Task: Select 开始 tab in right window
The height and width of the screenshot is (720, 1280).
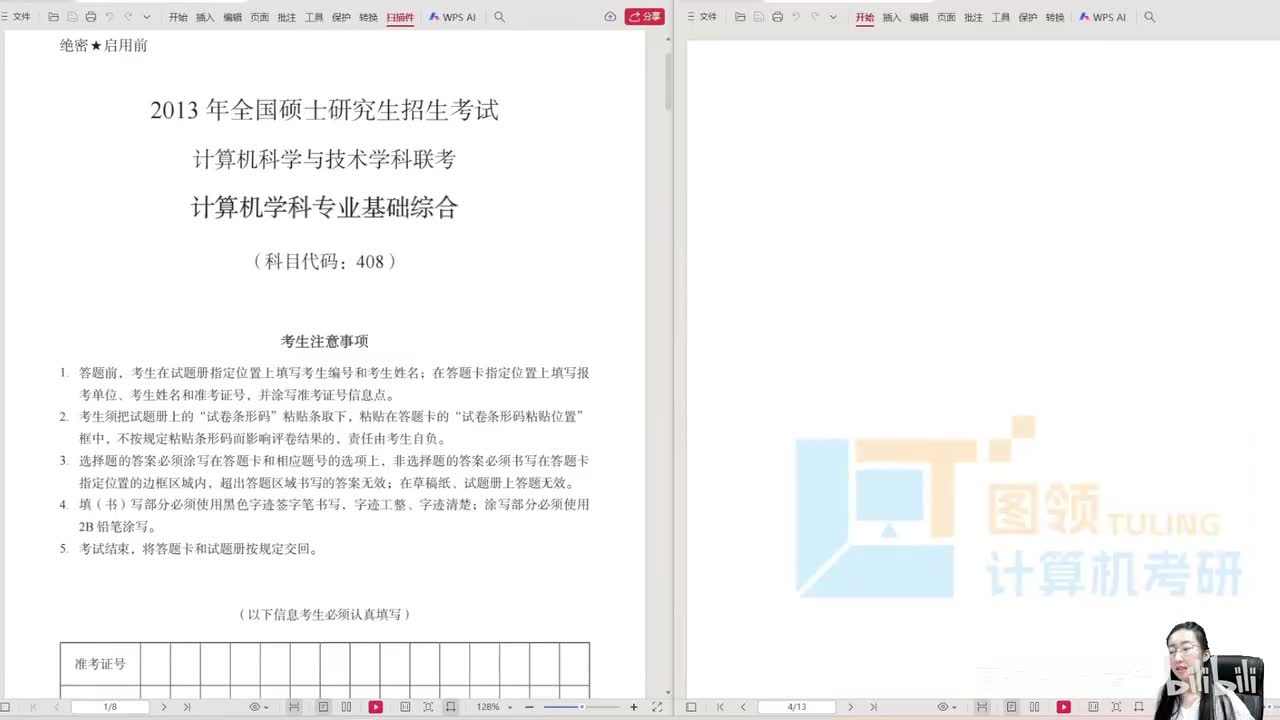Action: [865, 17]
